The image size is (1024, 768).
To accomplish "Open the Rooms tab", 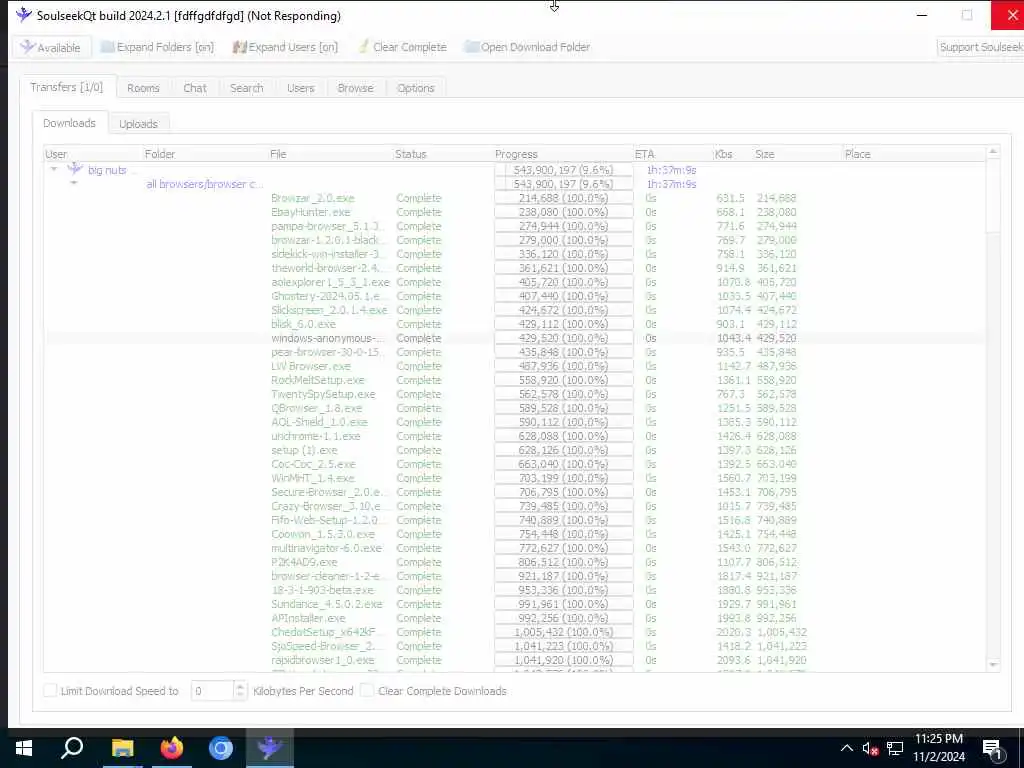I will [x=143, y=88].
